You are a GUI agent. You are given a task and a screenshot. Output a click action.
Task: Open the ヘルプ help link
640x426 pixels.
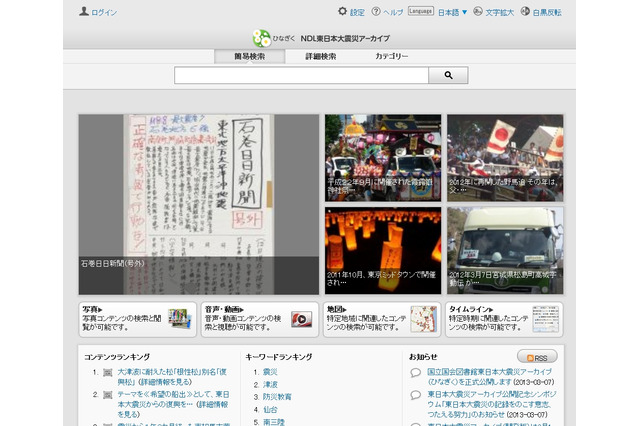click(x=393, y=13)
